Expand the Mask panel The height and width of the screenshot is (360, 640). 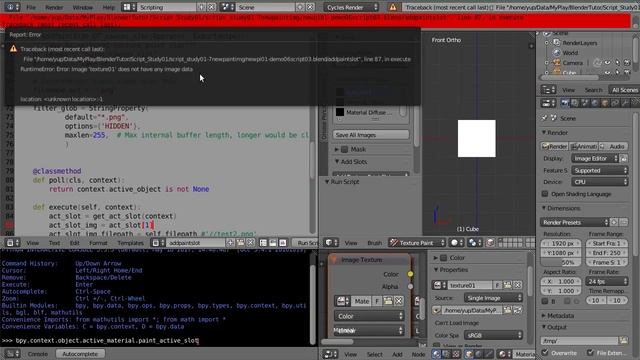tap(337, 149)
